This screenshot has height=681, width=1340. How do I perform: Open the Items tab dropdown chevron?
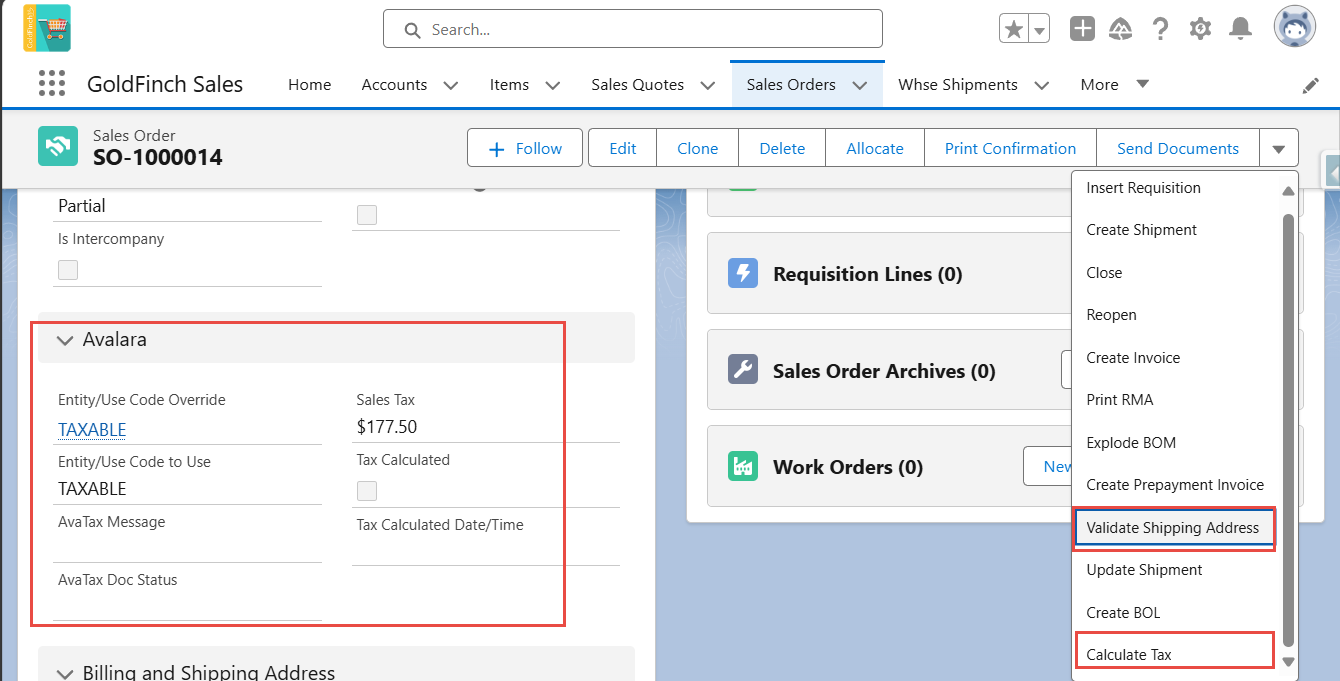(553, 86)
